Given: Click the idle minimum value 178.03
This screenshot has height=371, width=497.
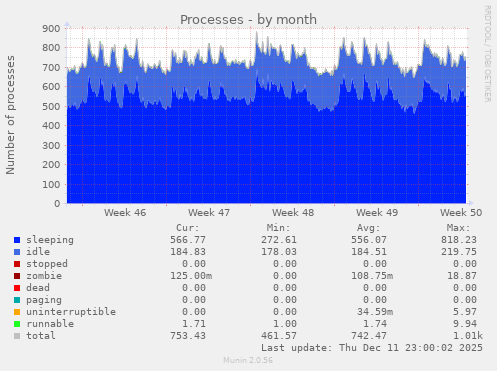Looking at the screenshot, I should click(x=279, y=252).
